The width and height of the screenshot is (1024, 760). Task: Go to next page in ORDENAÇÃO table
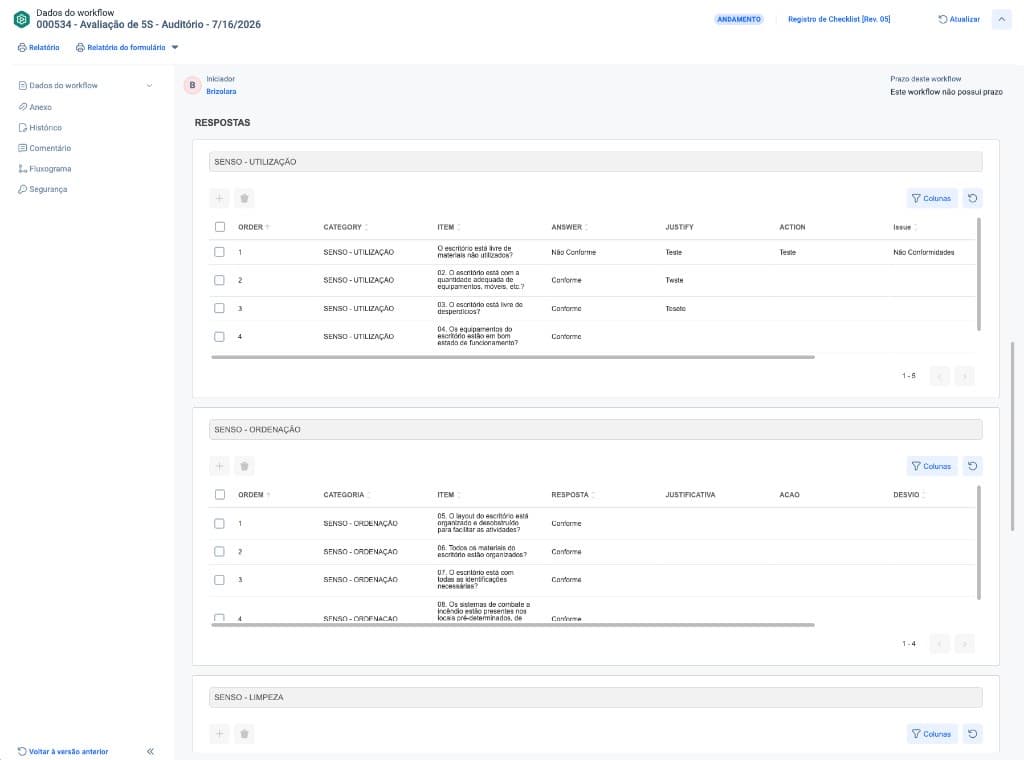coord(965,644)
